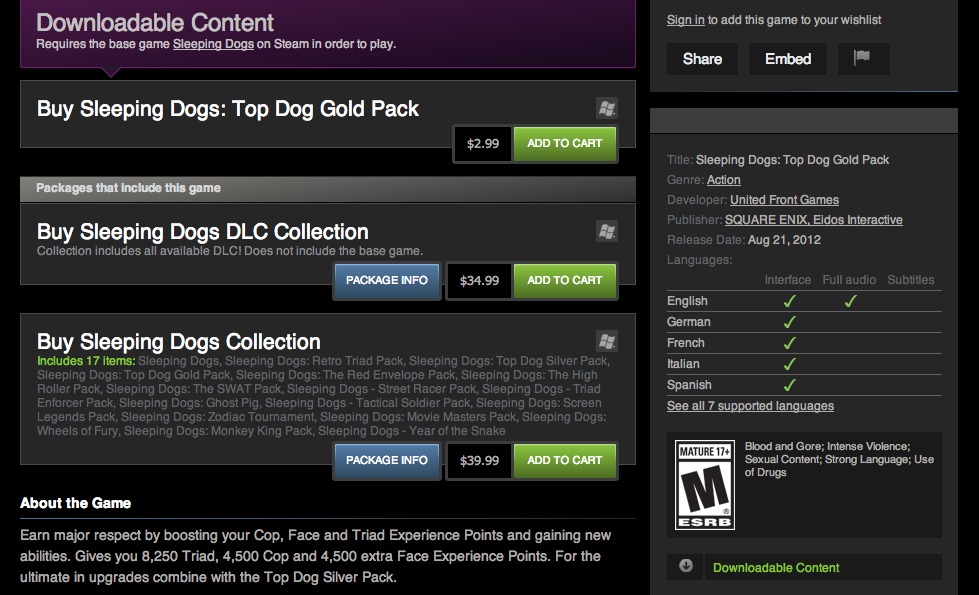Click Windows icon on DLC Collection
The width and height of the screenshot is (979, 595).
click(x=607, y=231)
